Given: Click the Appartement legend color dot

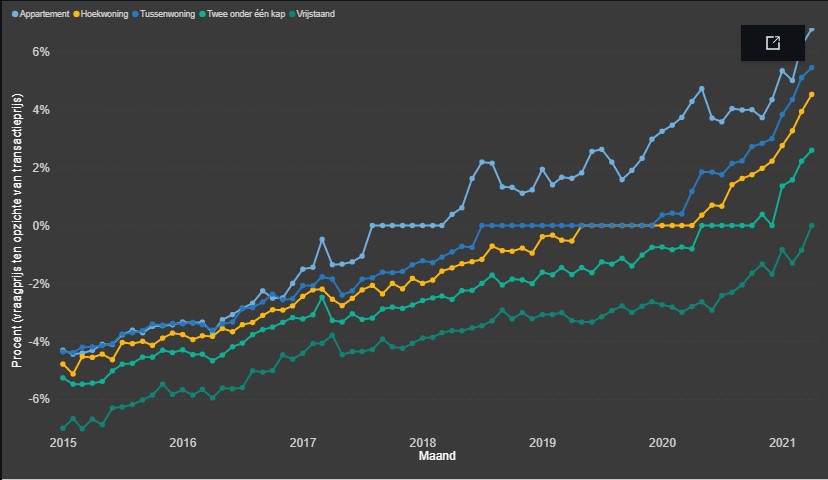Looking at the screenshot, I should click(14, 13).
